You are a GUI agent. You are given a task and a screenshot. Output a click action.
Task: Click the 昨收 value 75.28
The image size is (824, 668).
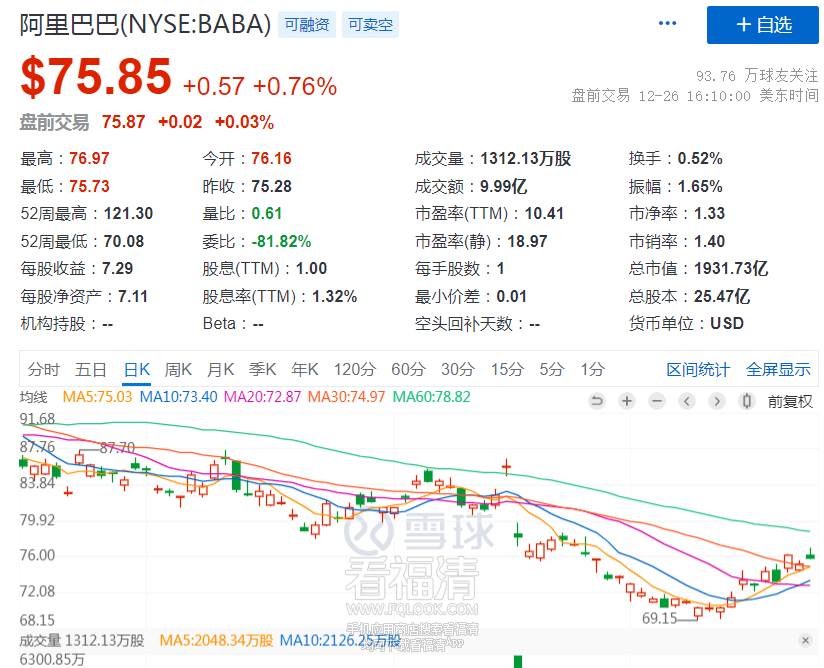271,187
